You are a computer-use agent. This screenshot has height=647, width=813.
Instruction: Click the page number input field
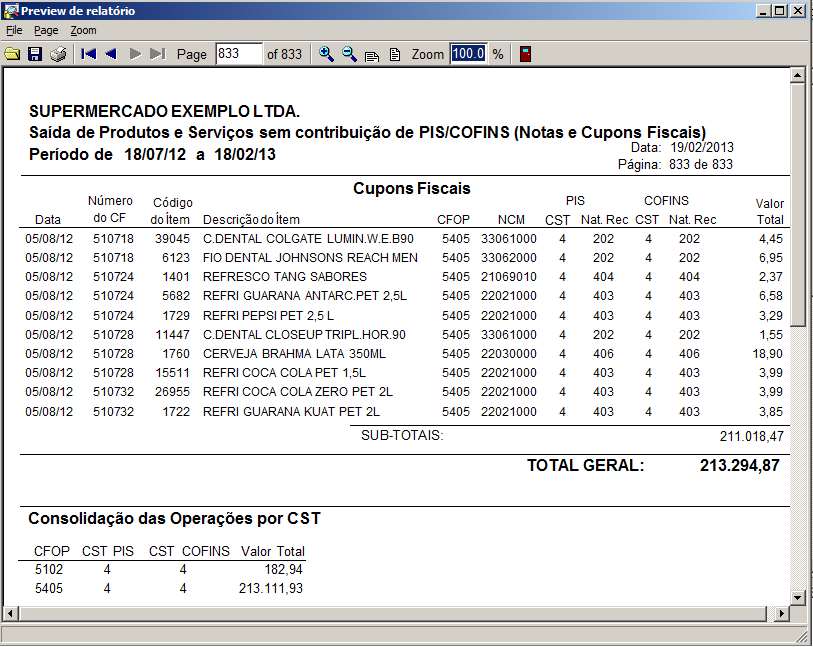click(x=239, y=54)
